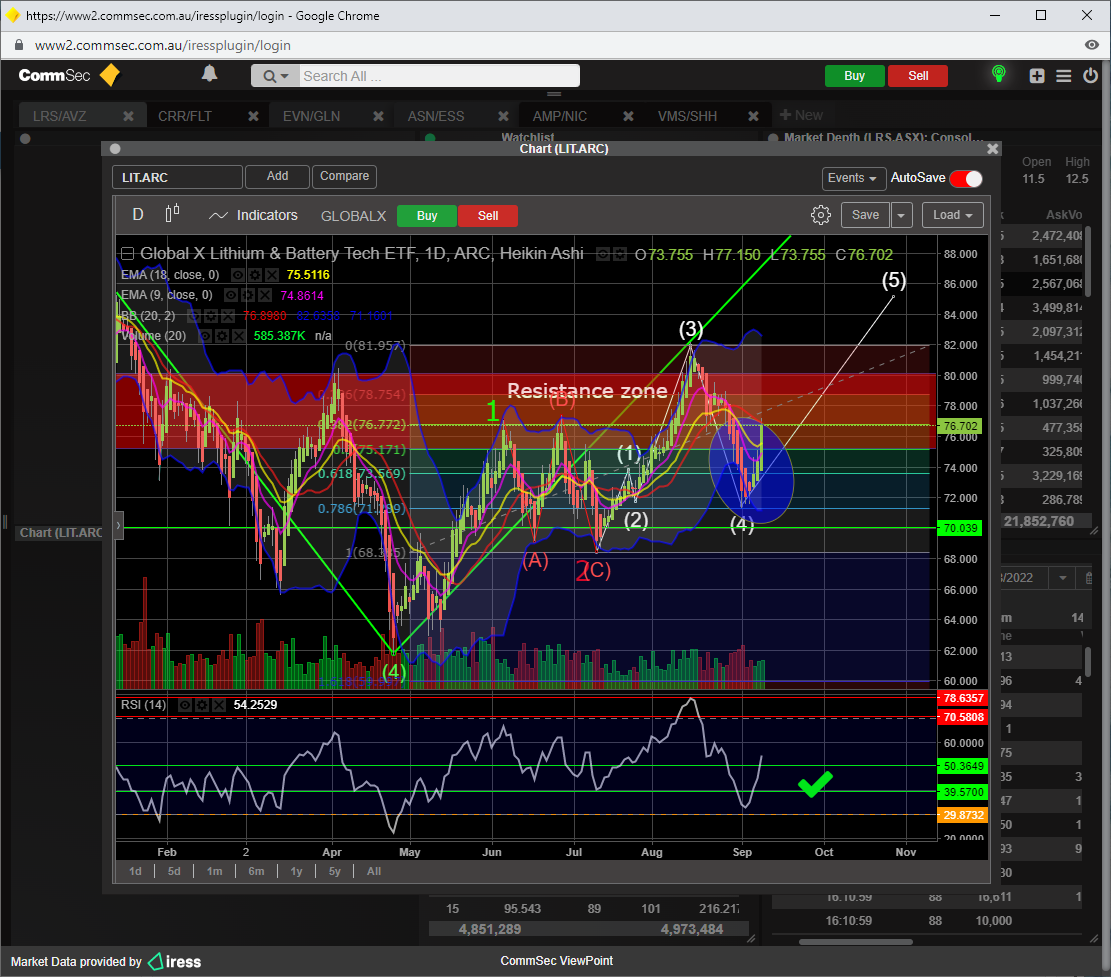Click the green Buy button in header

tap(854, 76)
